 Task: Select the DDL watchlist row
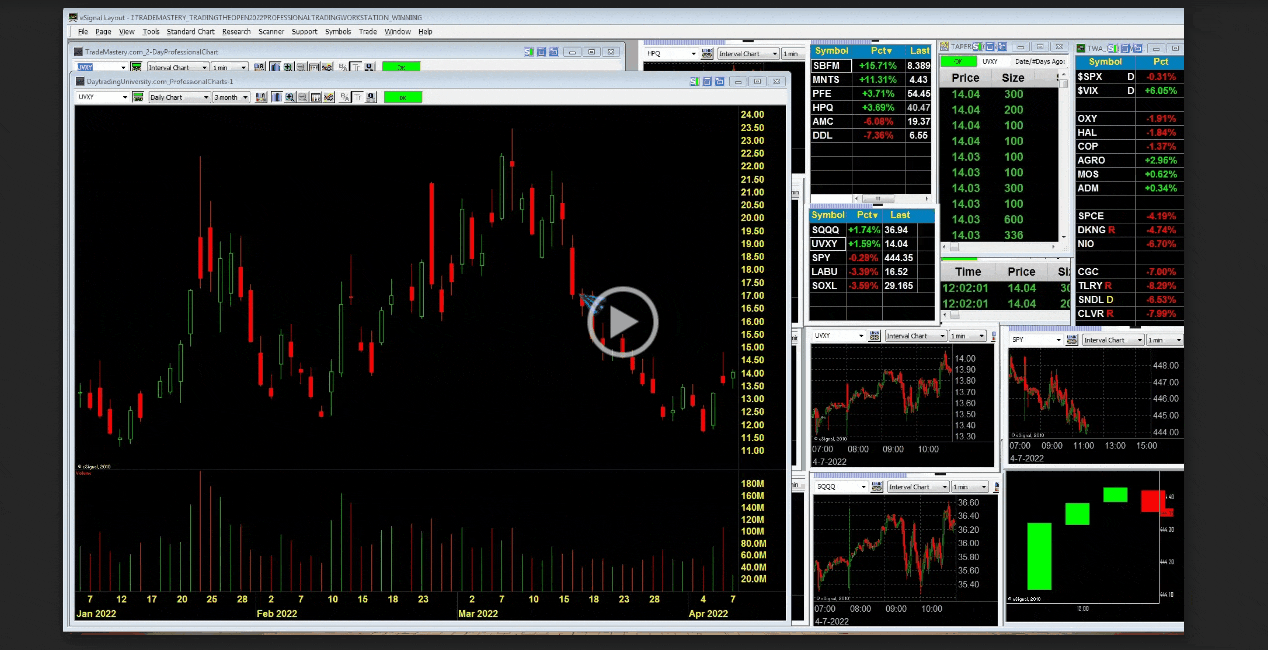click(x=871, y=135)
